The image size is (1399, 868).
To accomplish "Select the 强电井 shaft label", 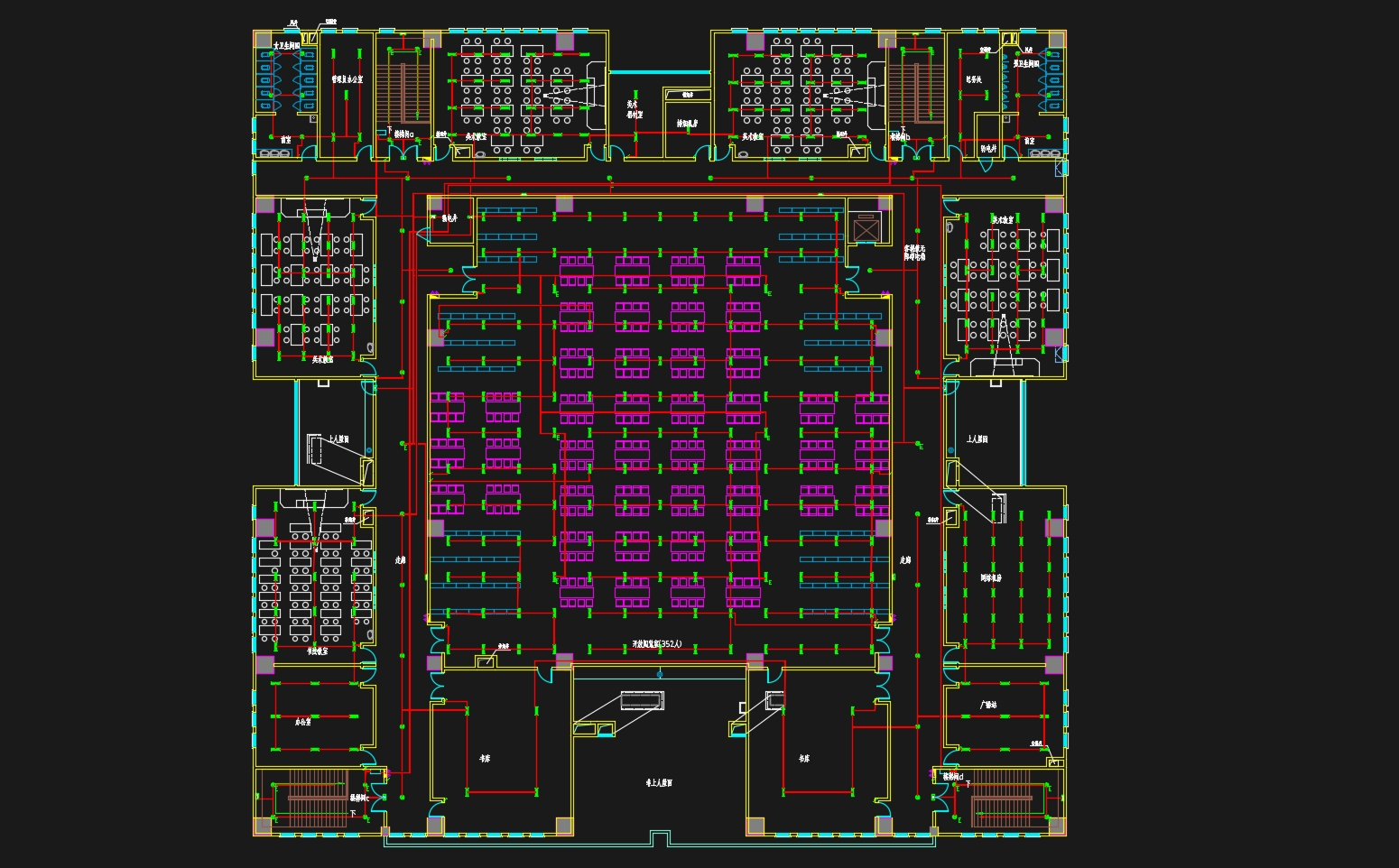I will 449,218.
